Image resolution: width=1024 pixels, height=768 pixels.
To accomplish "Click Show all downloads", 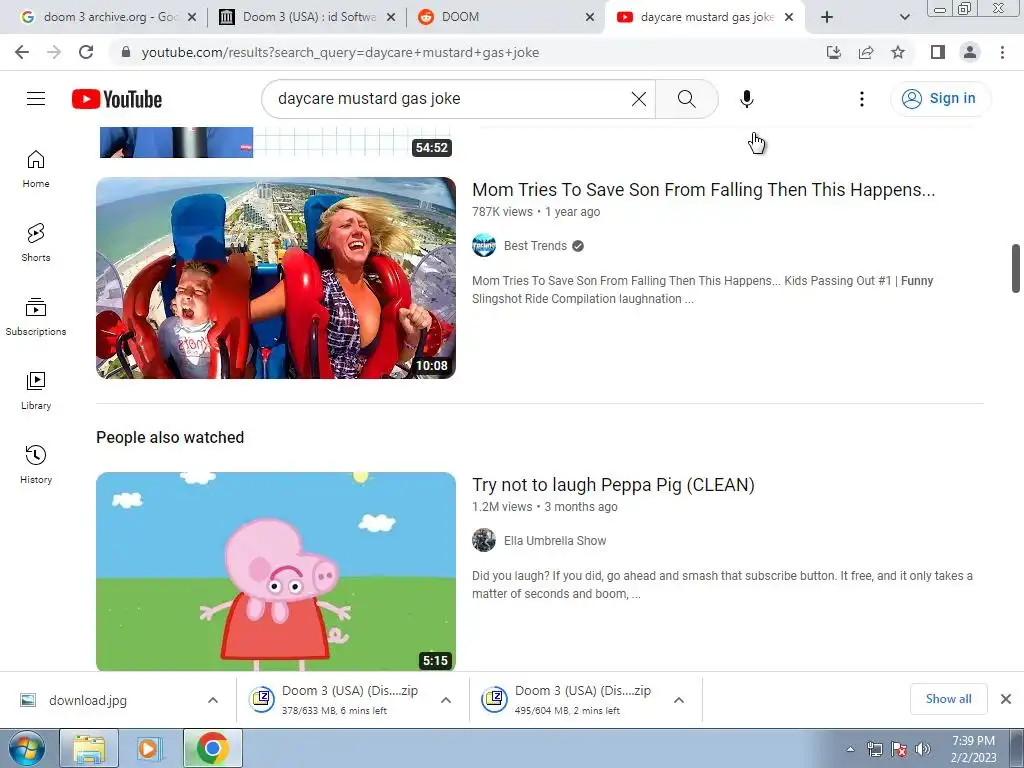I will 948,699.
